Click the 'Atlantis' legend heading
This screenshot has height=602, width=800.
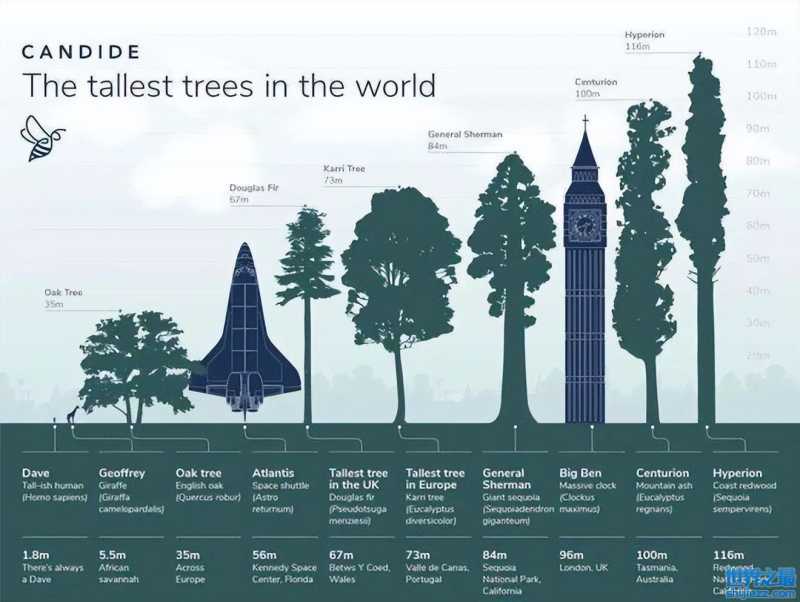tap(275, 473)
